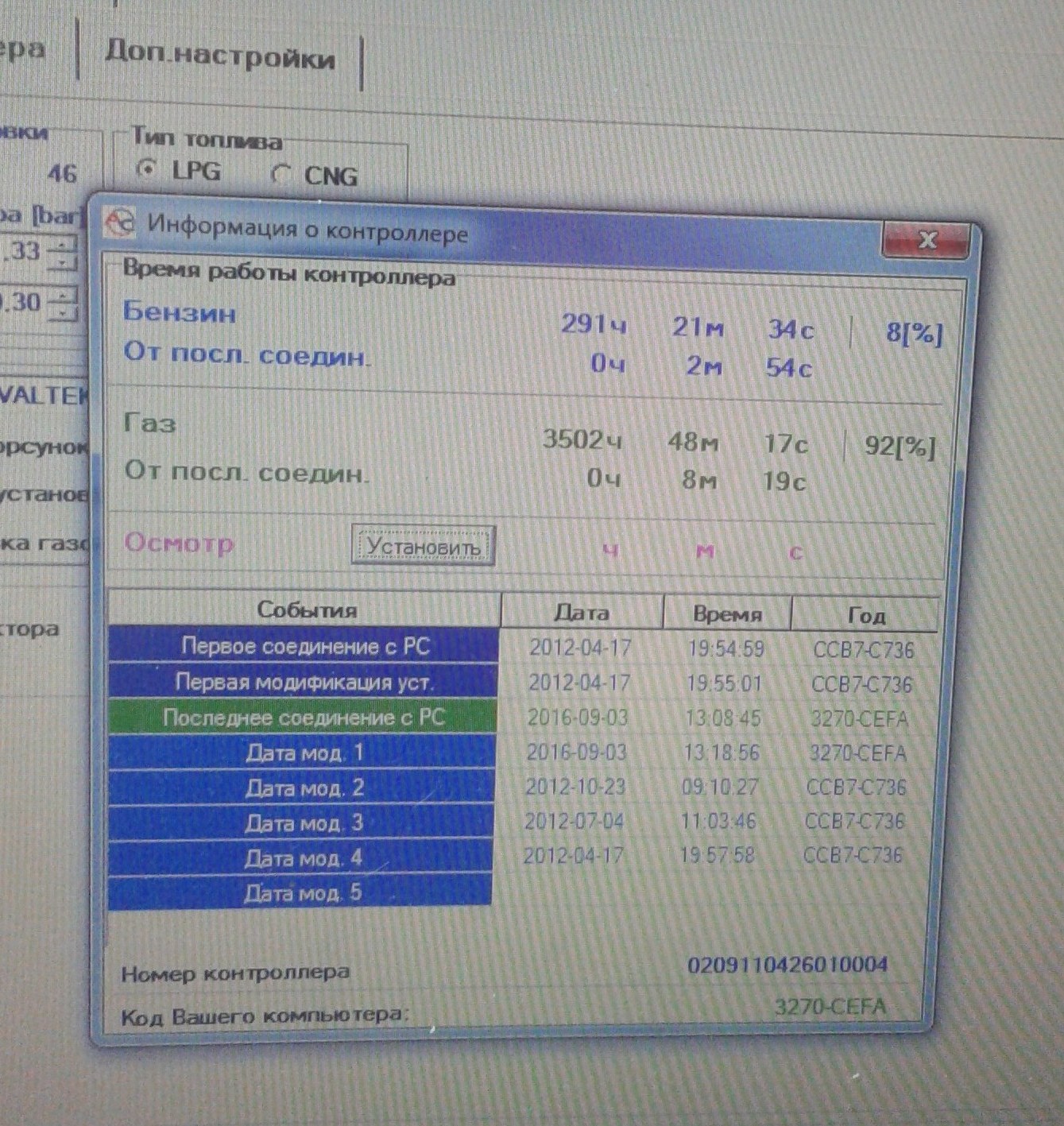This screenshot has height=1126, width=1064.
Task: Click the Установить button next to Осмотр
Action: [x=424, y=546]
